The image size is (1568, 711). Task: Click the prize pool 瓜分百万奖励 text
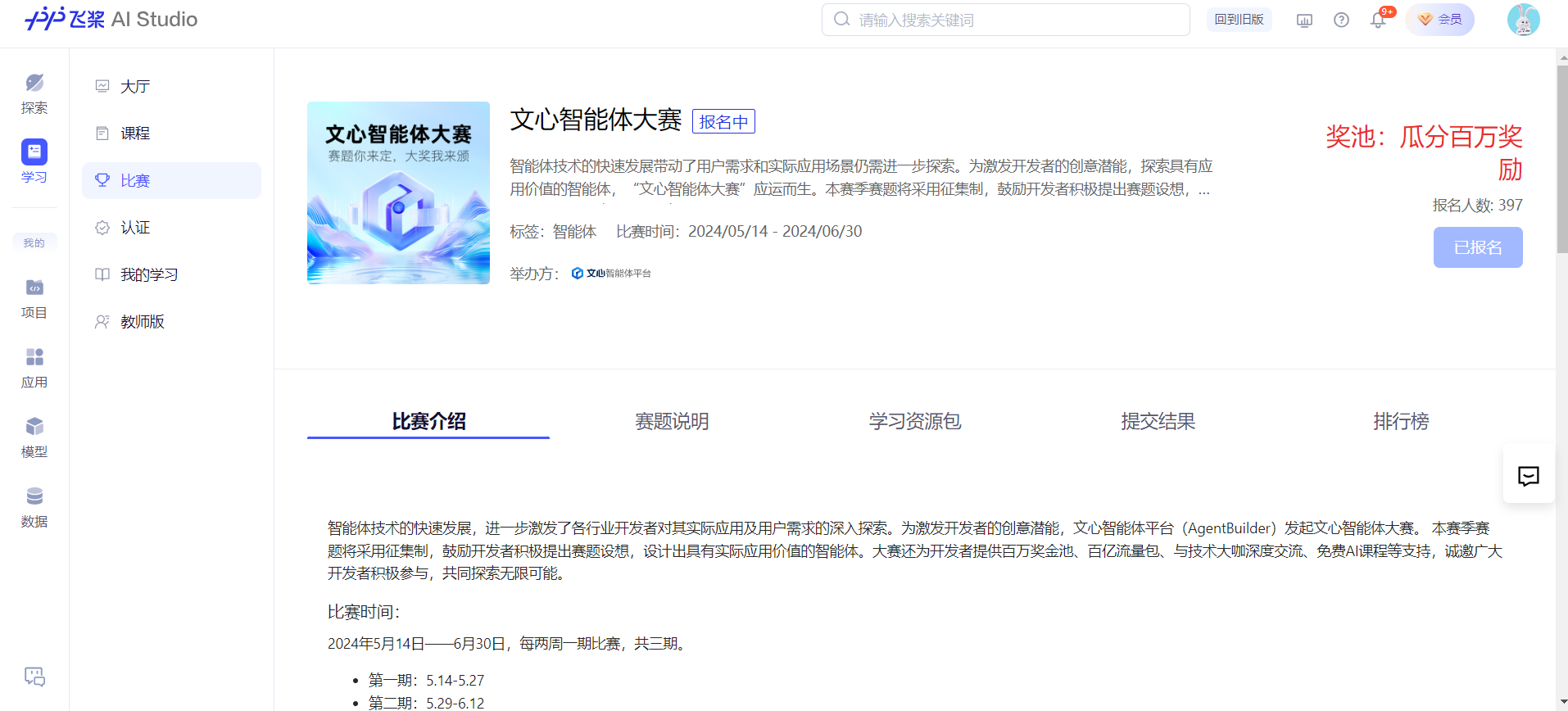1424,152
